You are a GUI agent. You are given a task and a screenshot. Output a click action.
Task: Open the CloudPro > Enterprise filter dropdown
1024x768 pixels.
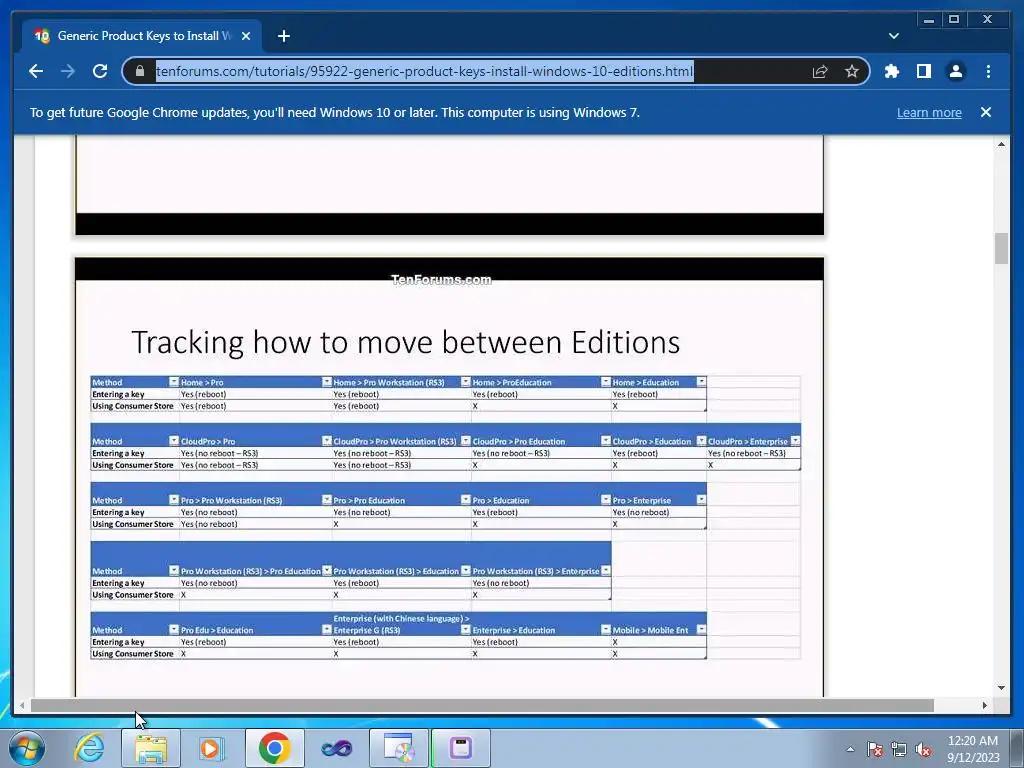[x=795, y=441]
